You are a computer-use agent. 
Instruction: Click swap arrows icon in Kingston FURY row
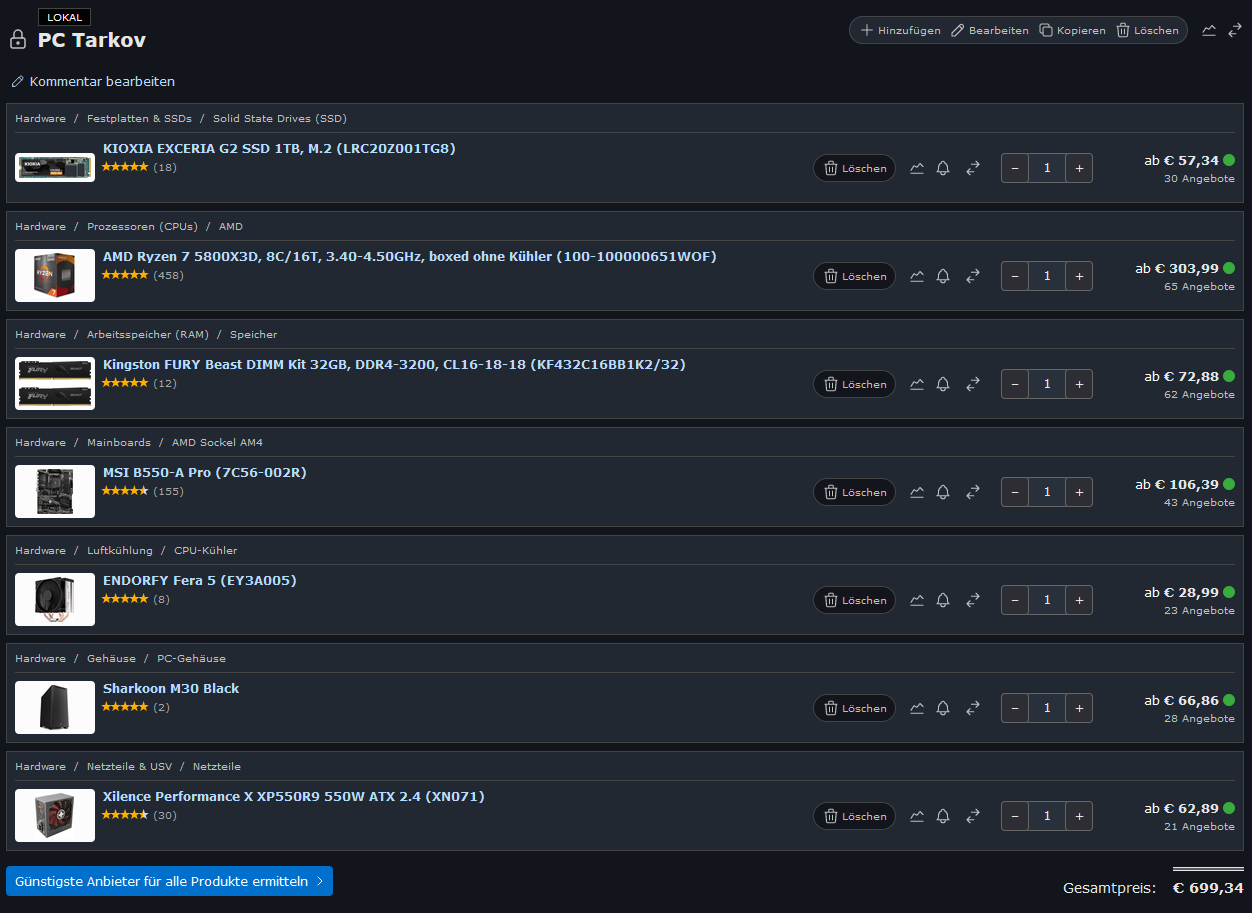click(x=973, y=384)
